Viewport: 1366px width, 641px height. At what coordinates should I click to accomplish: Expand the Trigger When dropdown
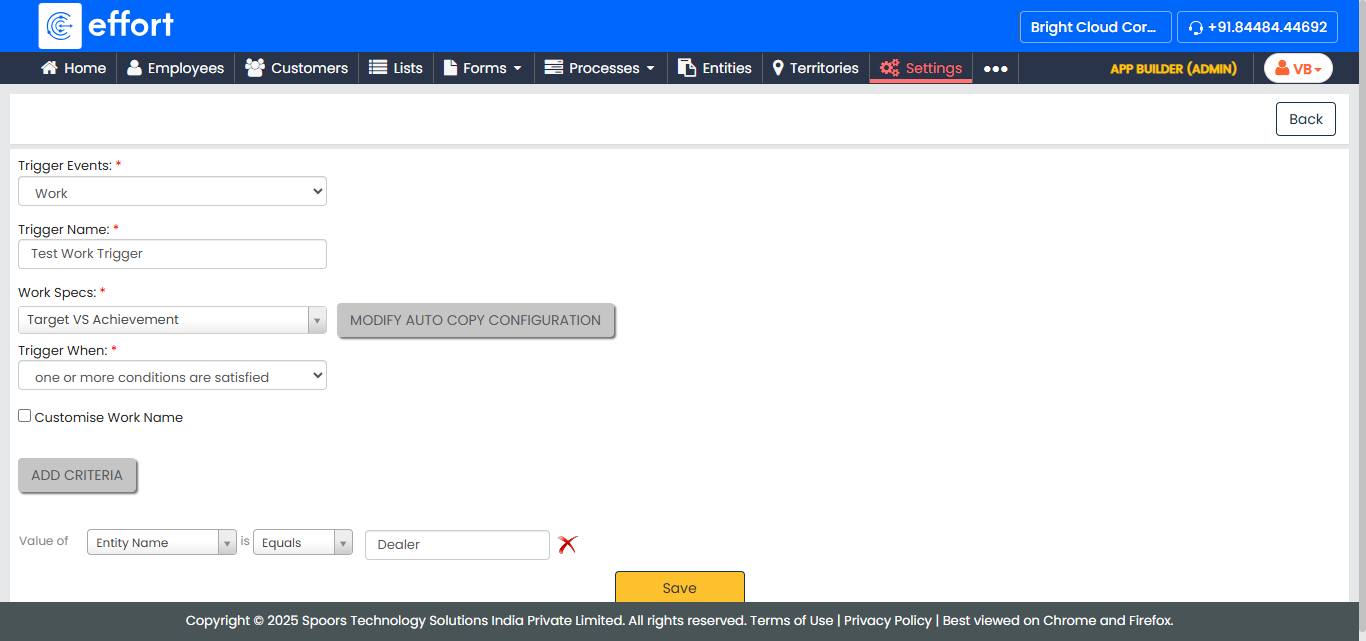point(172,377)
